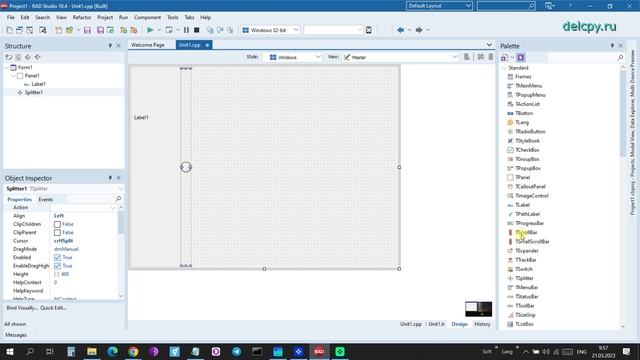Screen dimensions: 640x360
Task: Select TProgressBar component in Palette
Action: (x=529, y=223)
